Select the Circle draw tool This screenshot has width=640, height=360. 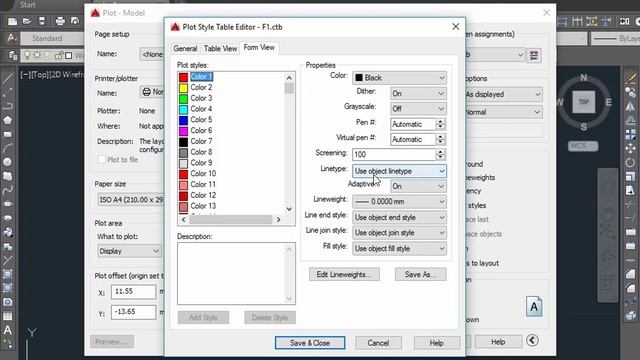[x=7, y=162]
